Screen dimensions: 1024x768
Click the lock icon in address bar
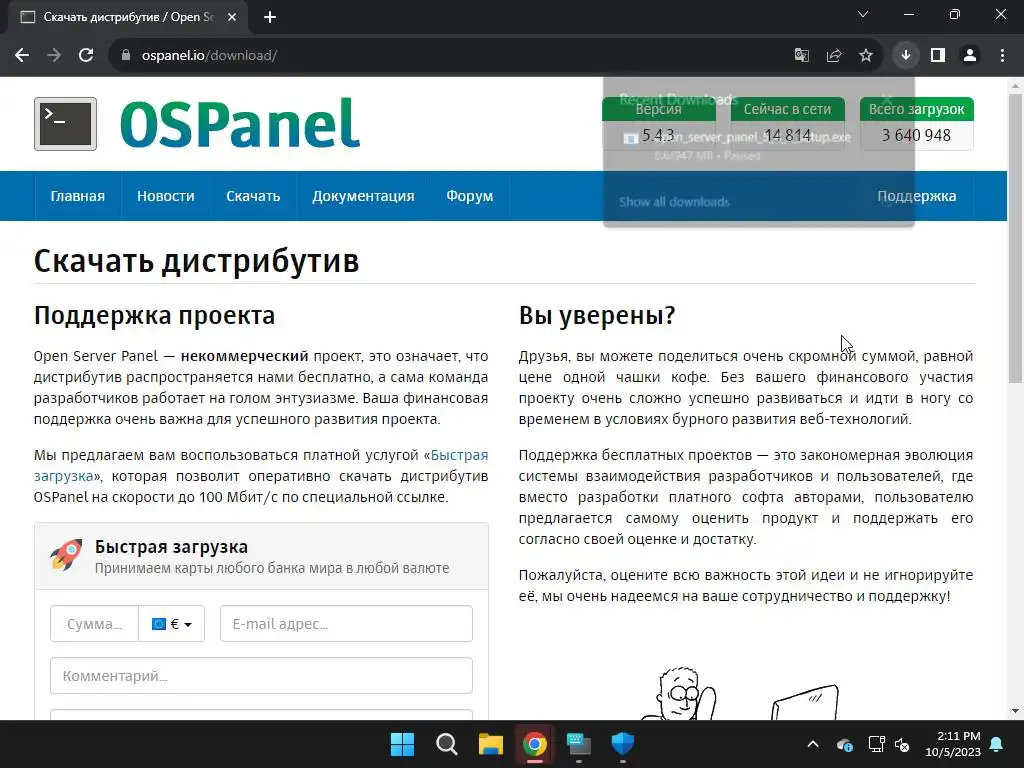[126, 56]
